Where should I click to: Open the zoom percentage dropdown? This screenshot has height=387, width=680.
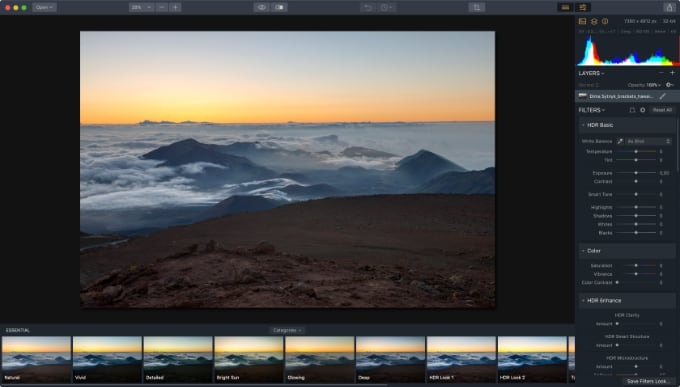[x=141, y=7]
